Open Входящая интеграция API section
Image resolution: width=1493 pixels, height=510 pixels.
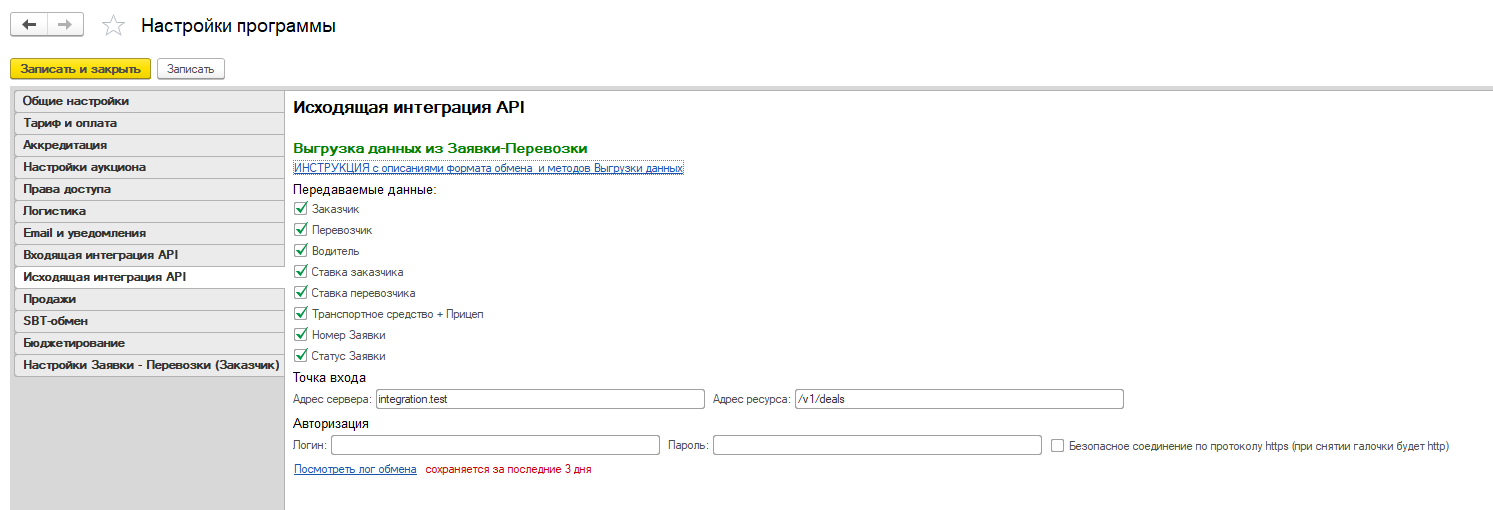pyautogui.click(x=149, y=255)
